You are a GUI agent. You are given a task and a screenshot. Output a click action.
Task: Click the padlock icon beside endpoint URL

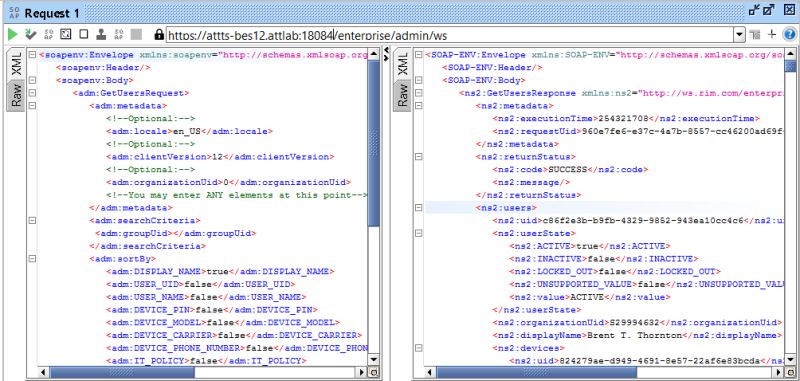pos(159,35)
